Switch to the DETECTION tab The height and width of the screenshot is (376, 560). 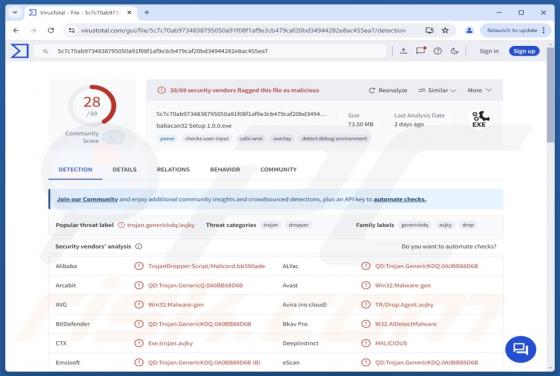75,170
